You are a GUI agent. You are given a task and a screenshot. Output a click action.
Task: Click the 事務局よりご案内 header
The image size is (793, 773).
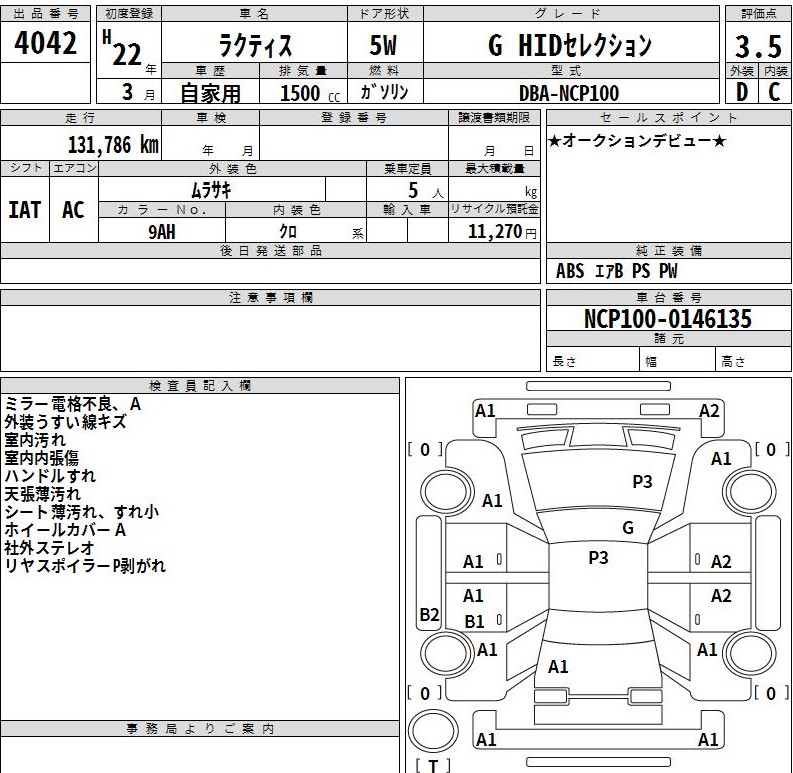[200, 729]
